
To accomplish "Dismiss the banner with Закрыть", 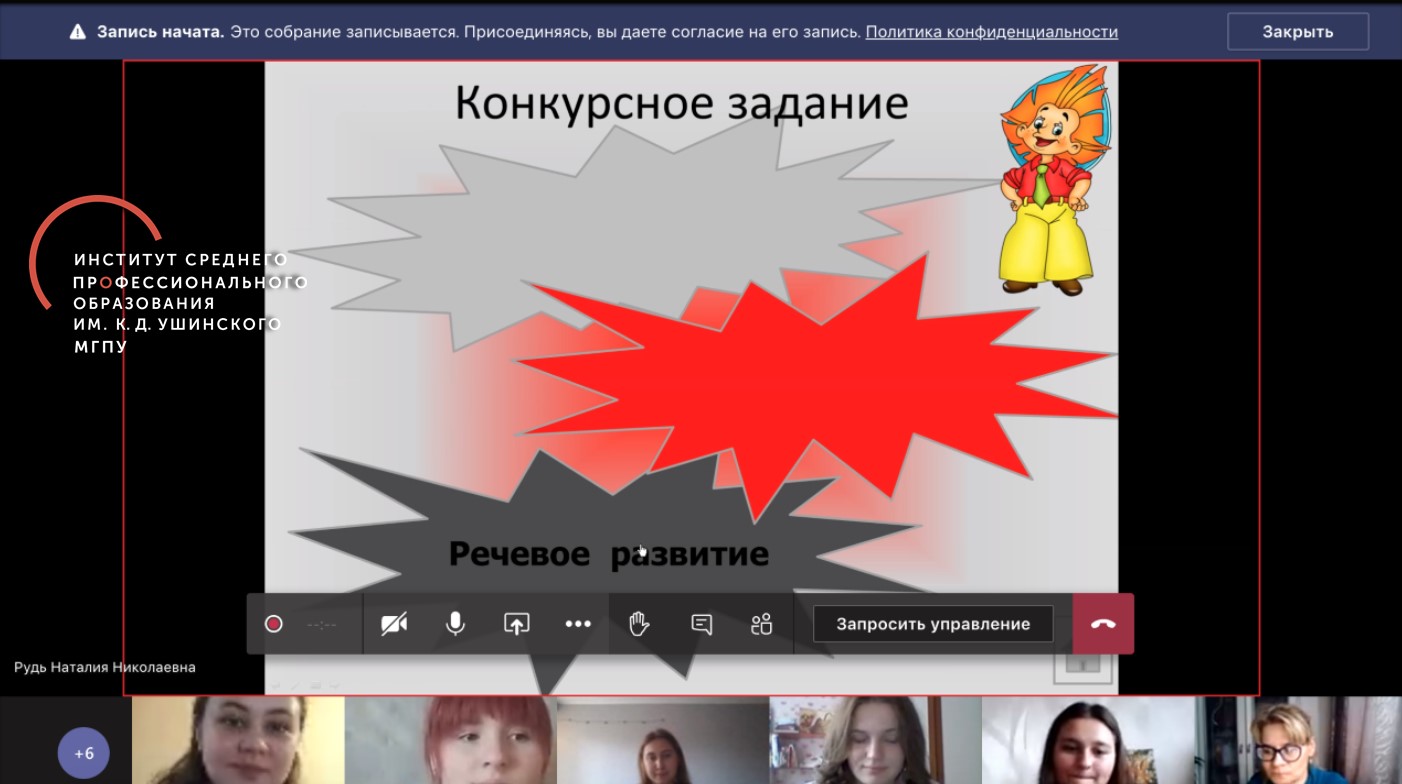I will click(x=1297, y=32).
